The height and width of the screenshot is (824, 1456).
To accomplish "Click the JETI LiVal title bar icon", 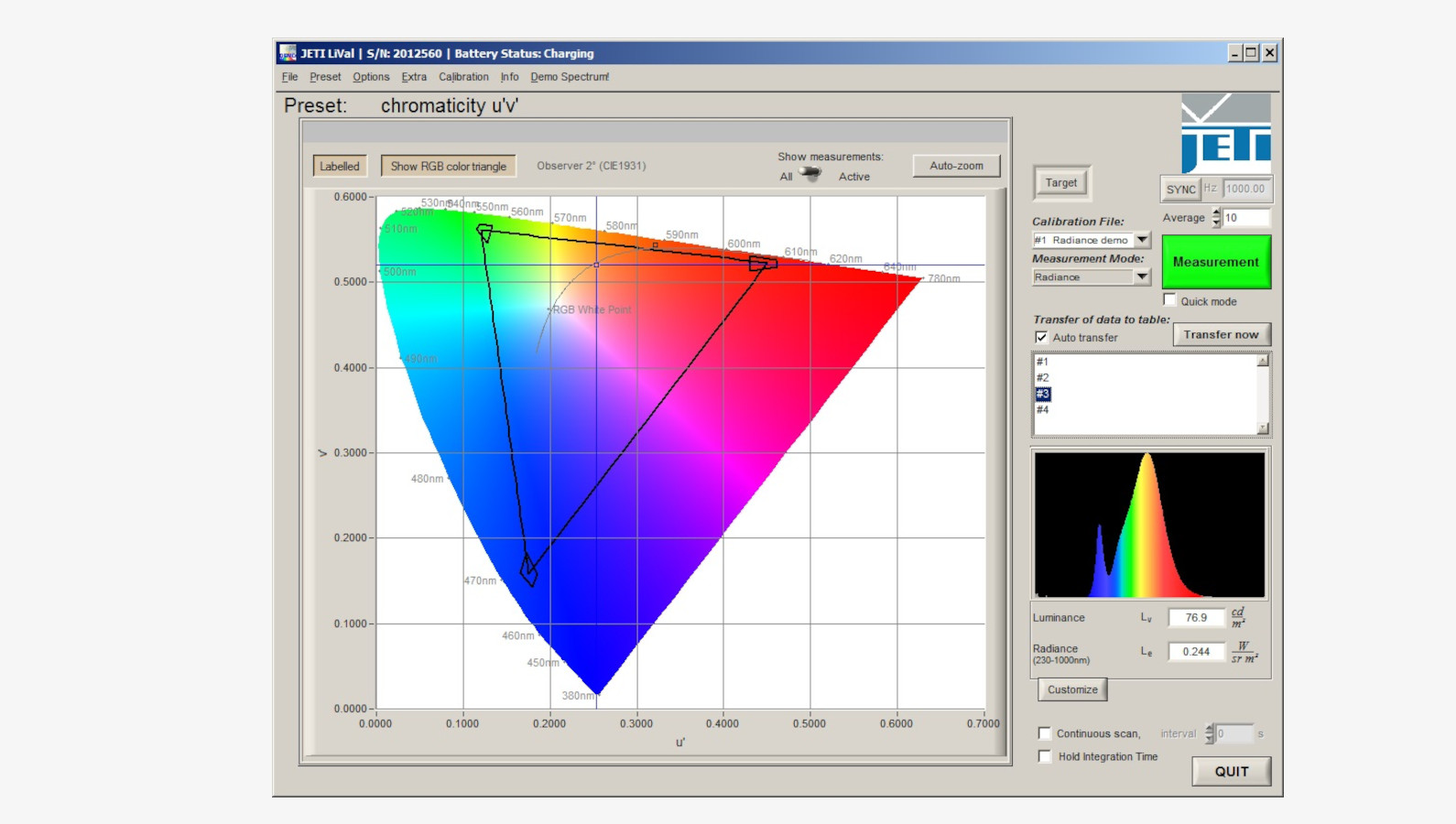I will point(288,53).
